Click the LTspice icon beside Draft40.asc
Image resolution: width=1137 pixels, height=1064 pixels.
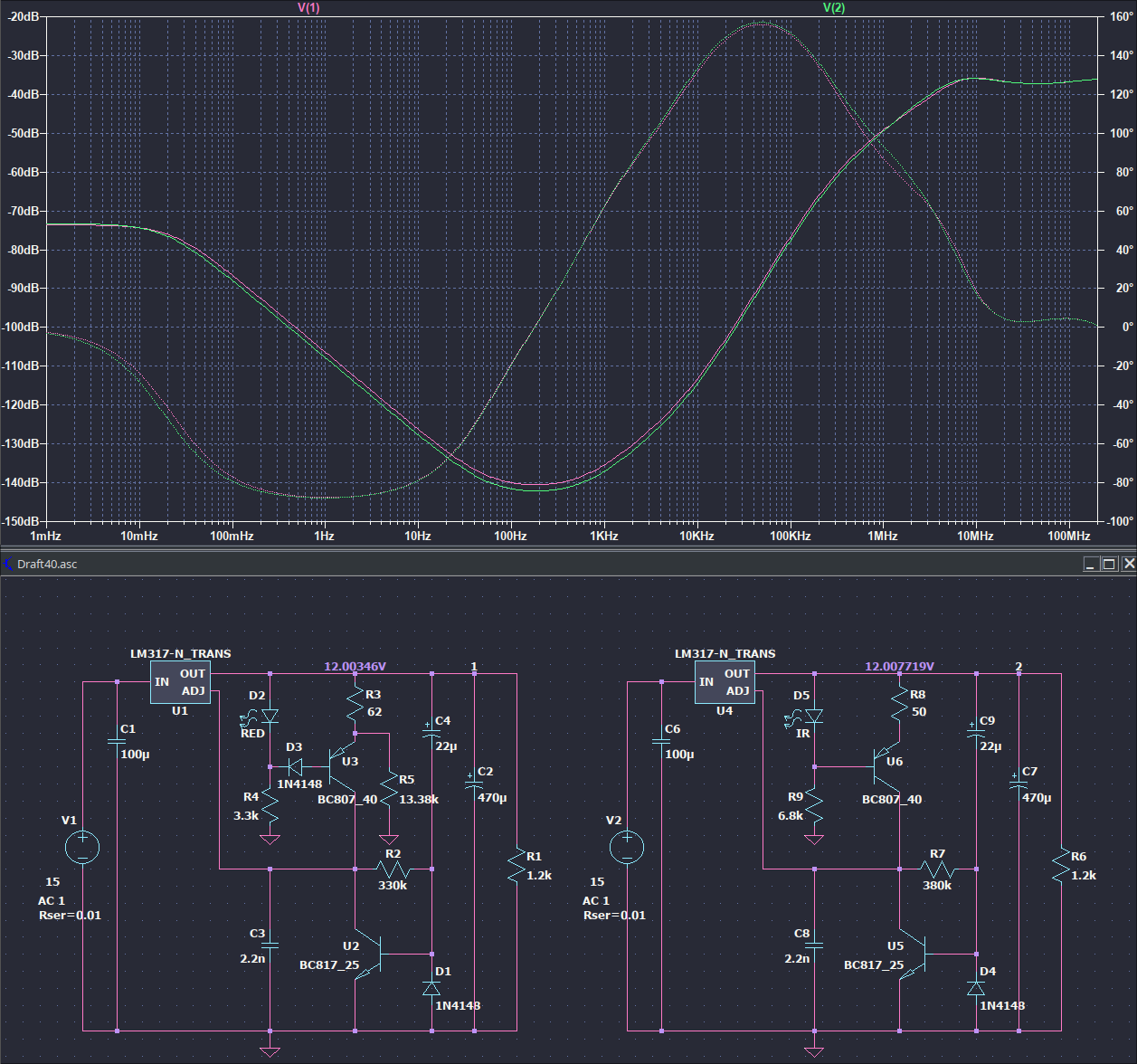pyautogui.click(x=8, y=564)
